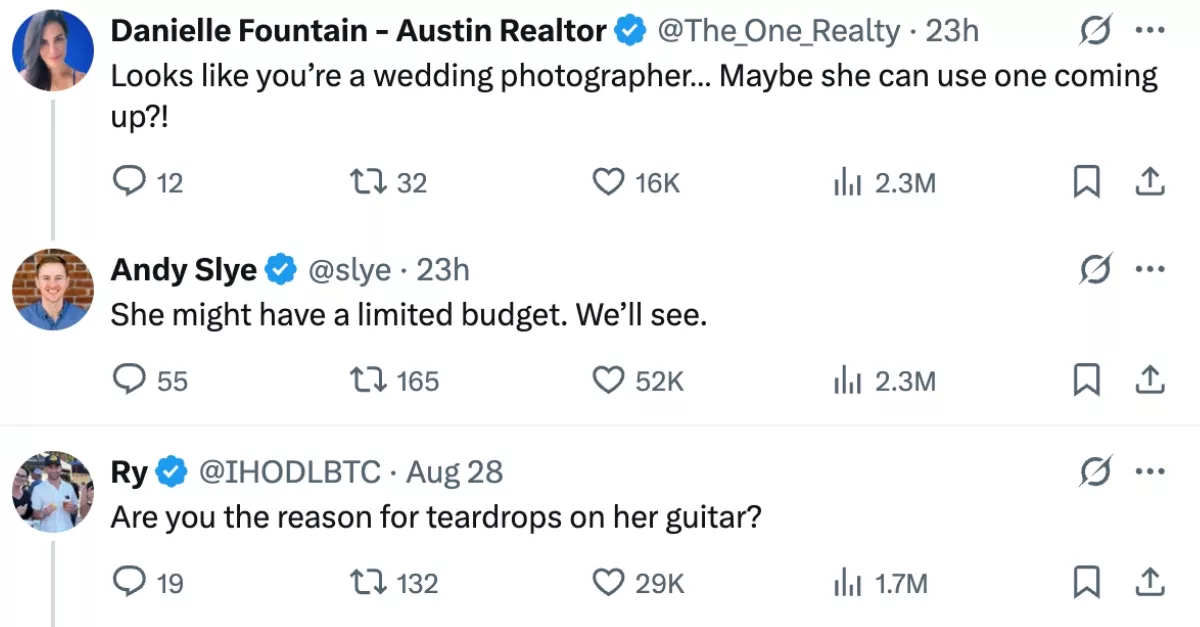Open more options menu on Andy Slye's tweet
The image size is (1200, 627).
(1150, 269)
